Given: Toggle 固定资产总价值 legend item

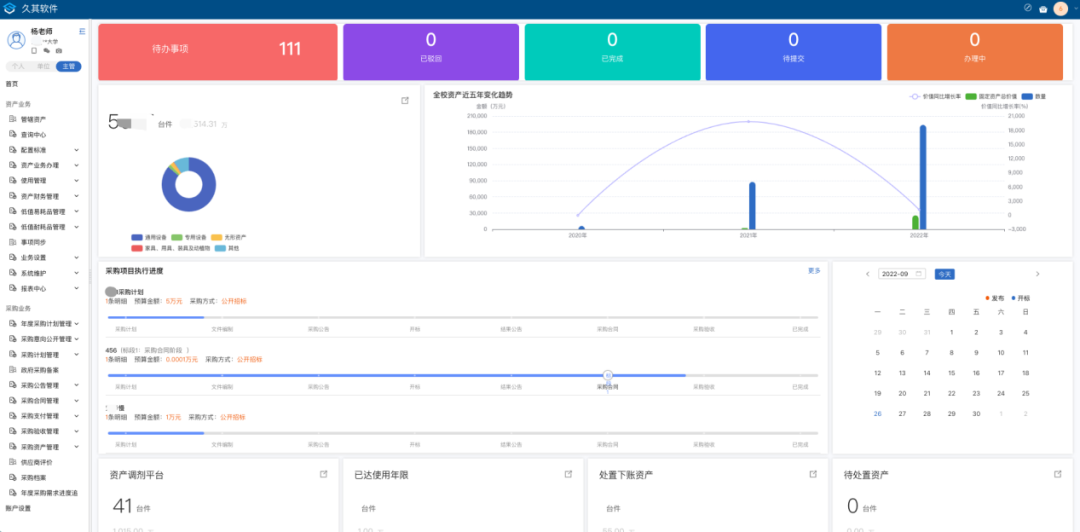Looking at the screenshot, I should [x=991, y=96].
